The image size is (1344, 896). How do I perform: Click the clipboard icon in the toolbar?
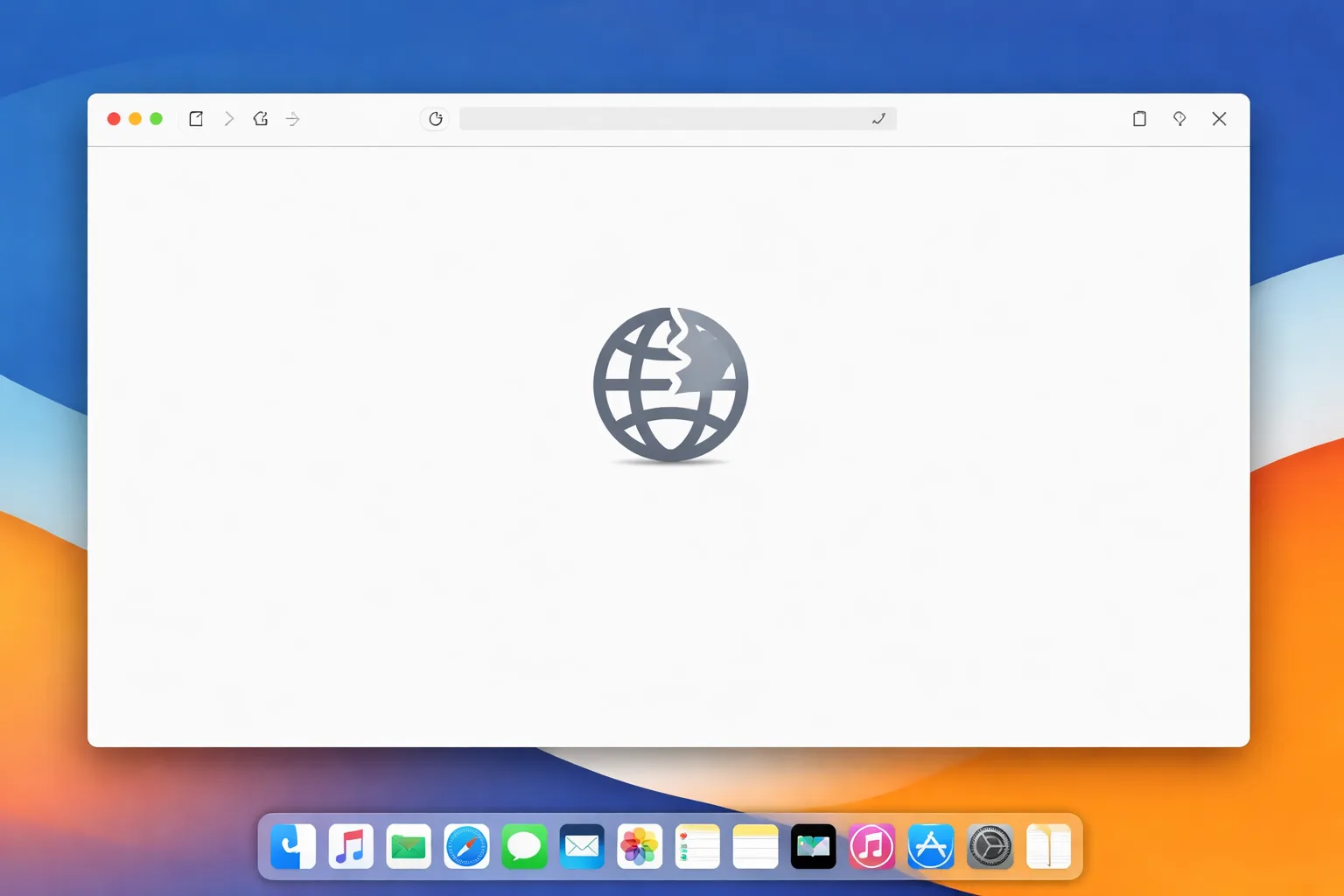click(1139, 119)
